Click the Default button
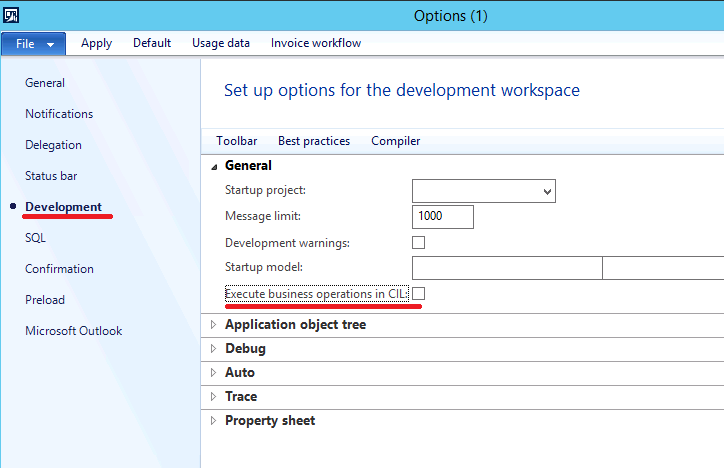724x468 pixels. [152, 43]
